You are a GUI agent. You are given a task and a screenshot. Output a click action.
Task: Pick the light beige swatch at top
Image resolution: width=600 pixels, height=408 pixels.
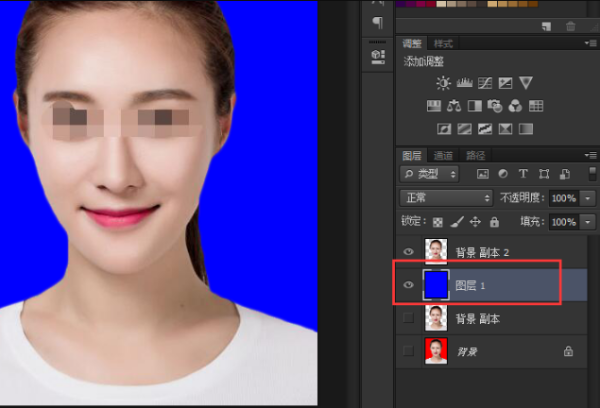coord(441,3)
